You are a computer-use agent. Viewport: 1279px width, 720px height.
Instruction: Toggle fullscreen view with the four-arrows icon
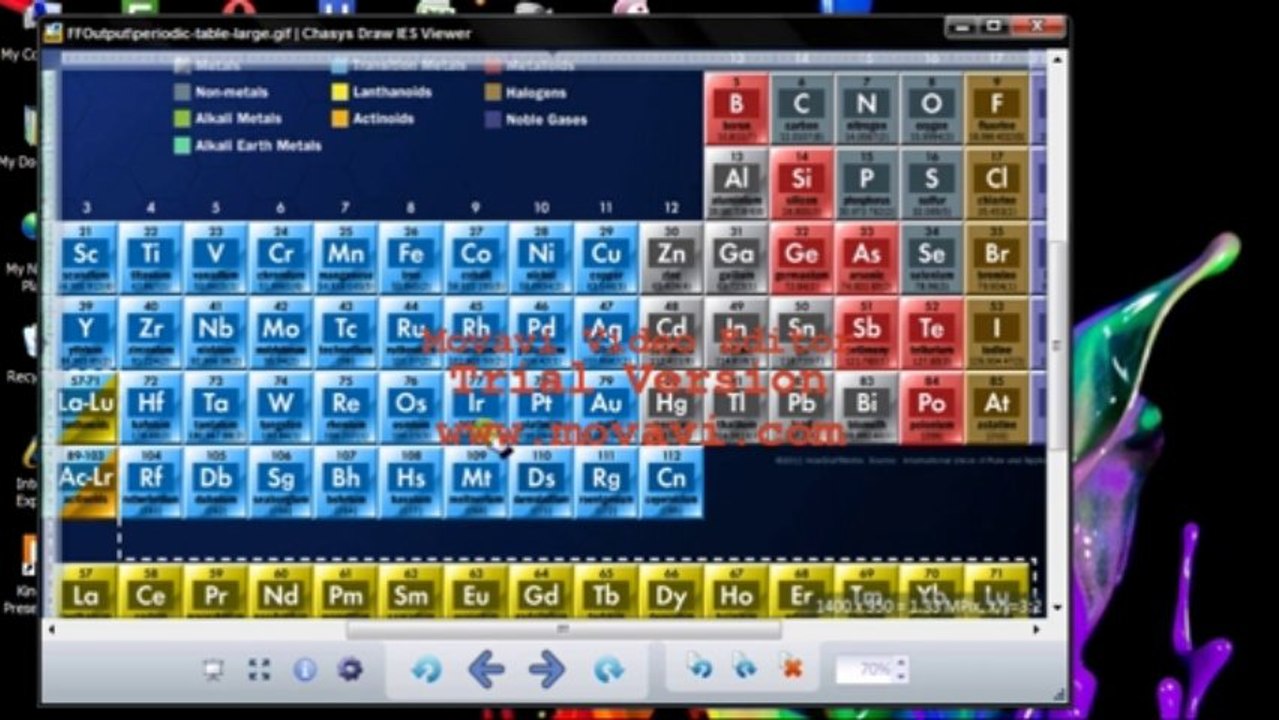(x=259, y=670)
